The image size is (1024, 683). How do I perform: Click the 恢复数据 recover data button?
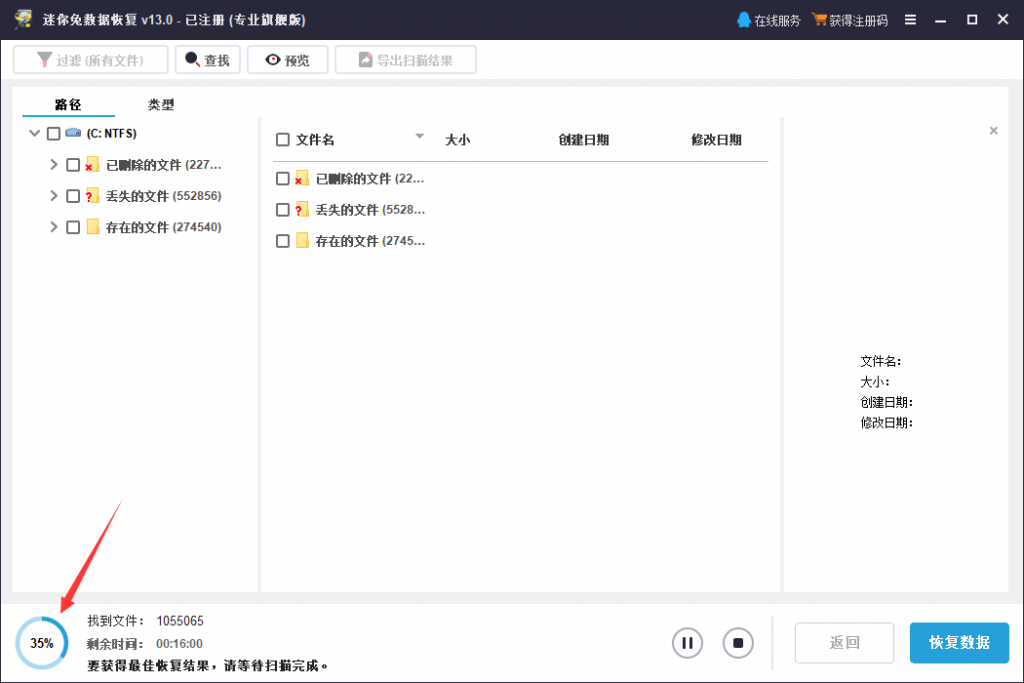coord(959,643)
